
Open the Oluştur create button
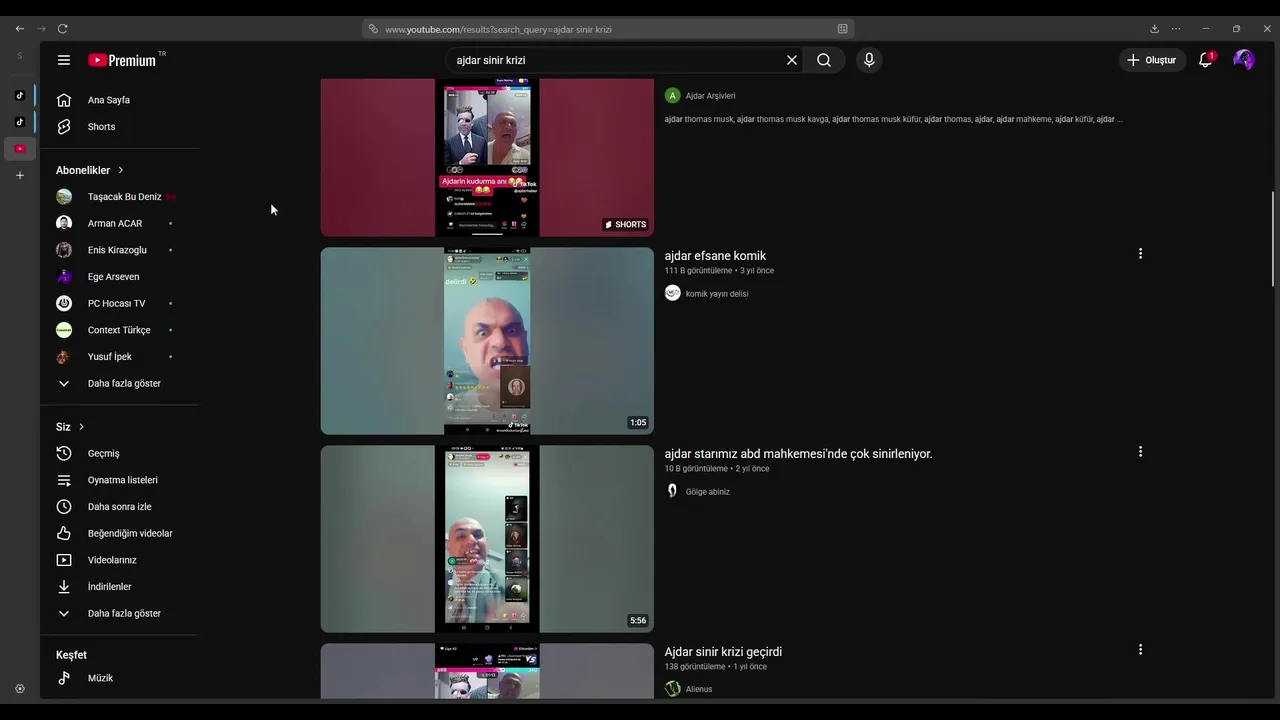coord(1152,60)
